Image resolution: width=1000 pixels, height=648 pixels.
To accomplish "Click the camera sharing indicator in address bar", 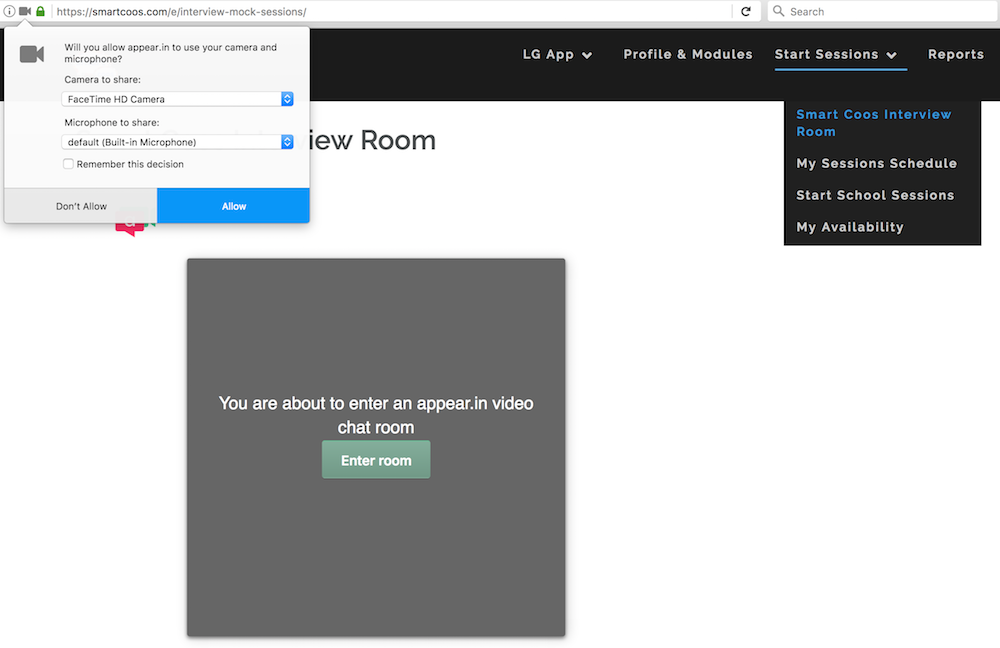I will [x=25, y=11].
